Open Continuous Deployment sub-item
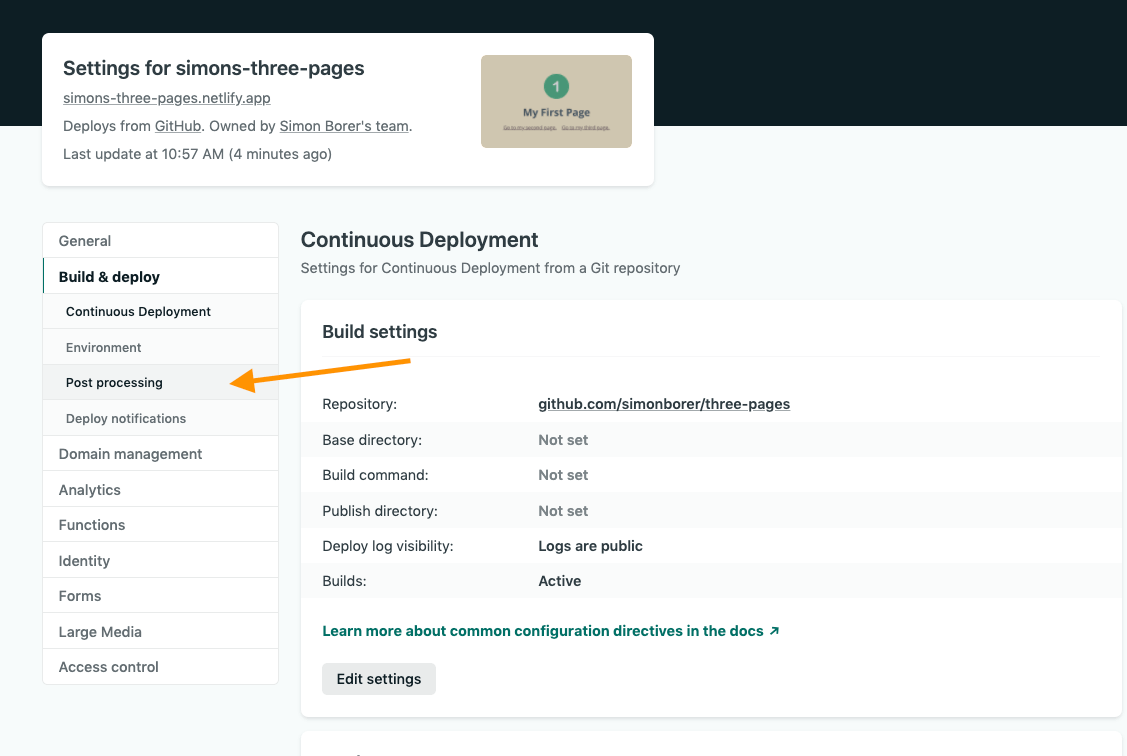Viewport: 1127px width, 756px height. (x=138, y=312)
